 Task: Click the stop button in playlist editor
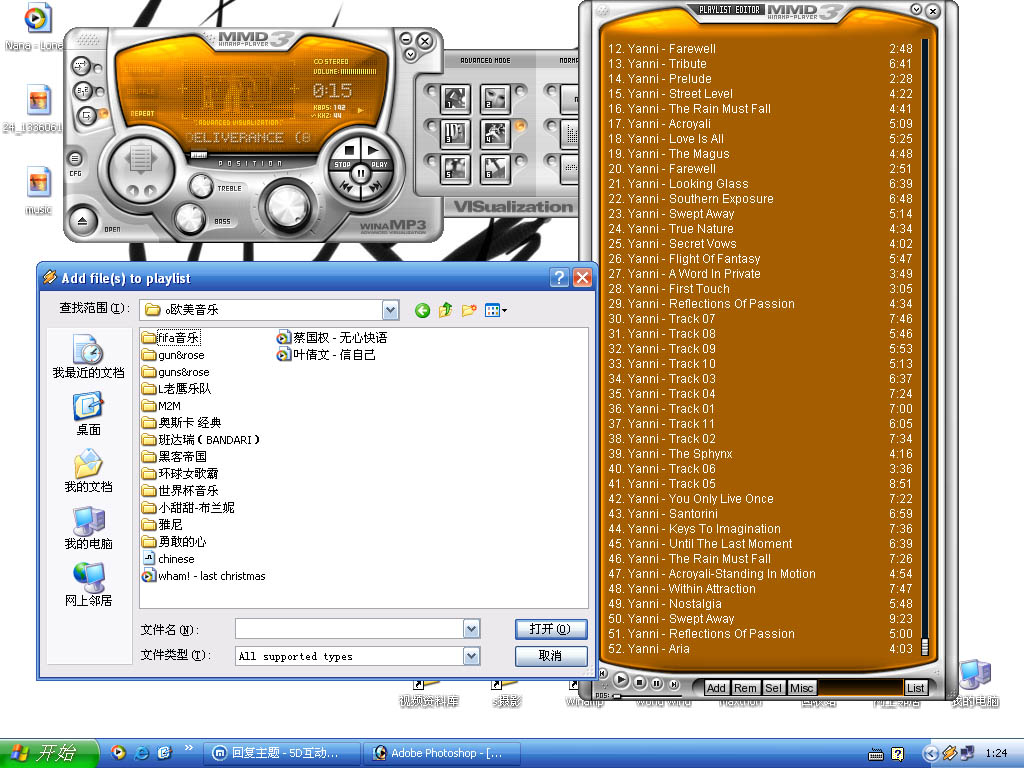click(640, 682)
